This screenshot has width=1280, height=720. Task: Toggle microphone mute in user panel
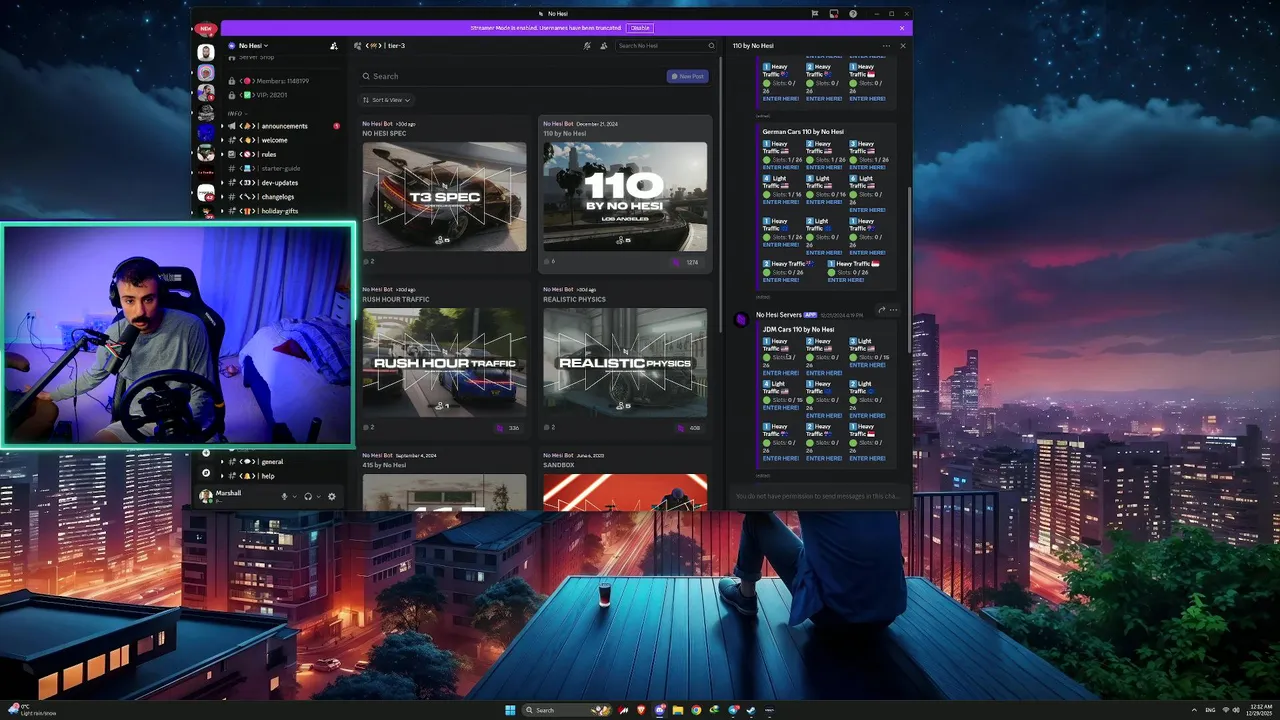point(284,496)
